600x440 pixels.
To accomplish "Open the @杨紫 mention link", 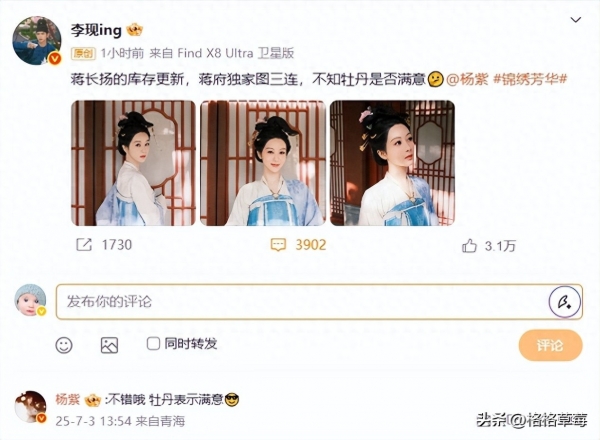I will click(x=467, y=79).
